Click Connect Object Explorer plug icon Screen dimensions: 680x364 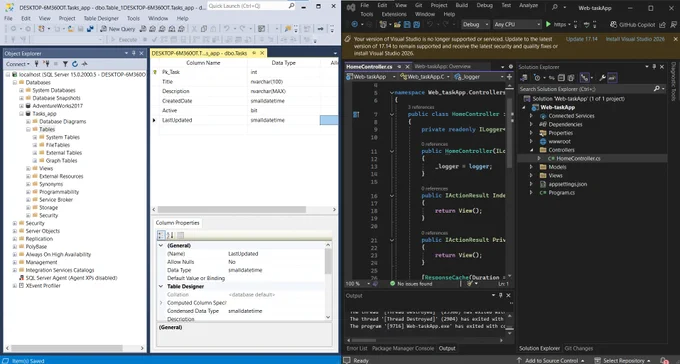(36, 64)
